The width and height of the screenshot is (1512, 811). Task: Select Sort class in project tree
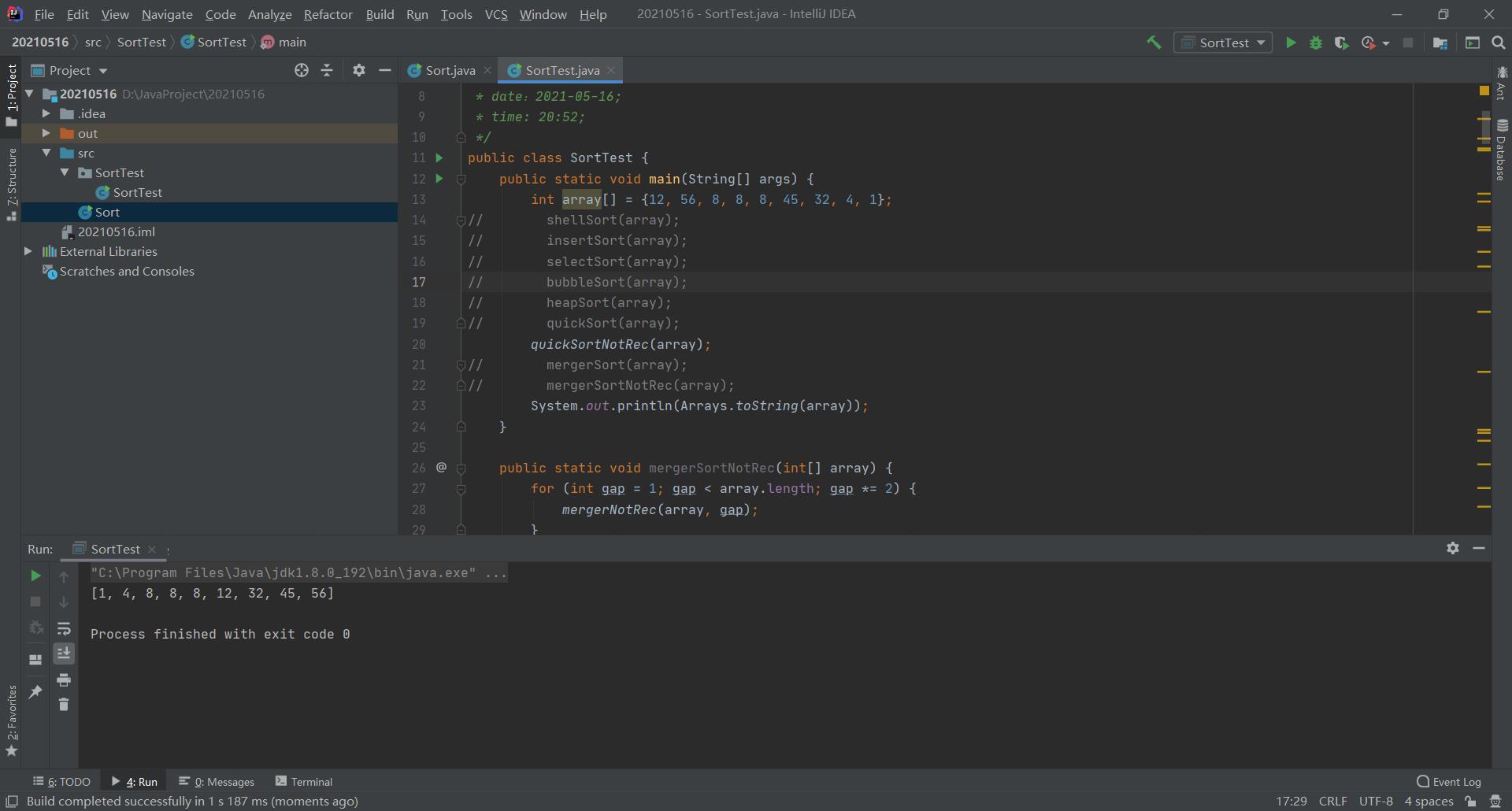pyautogui.click(x=209, y=212)
